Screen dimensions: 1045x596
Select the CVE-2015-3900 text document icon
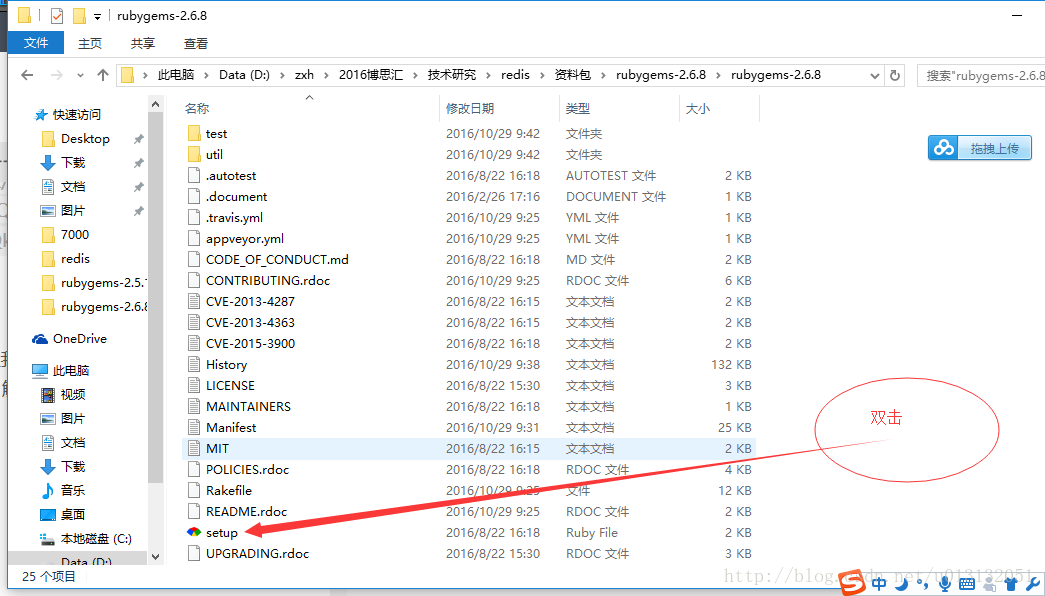click(194, 343)
